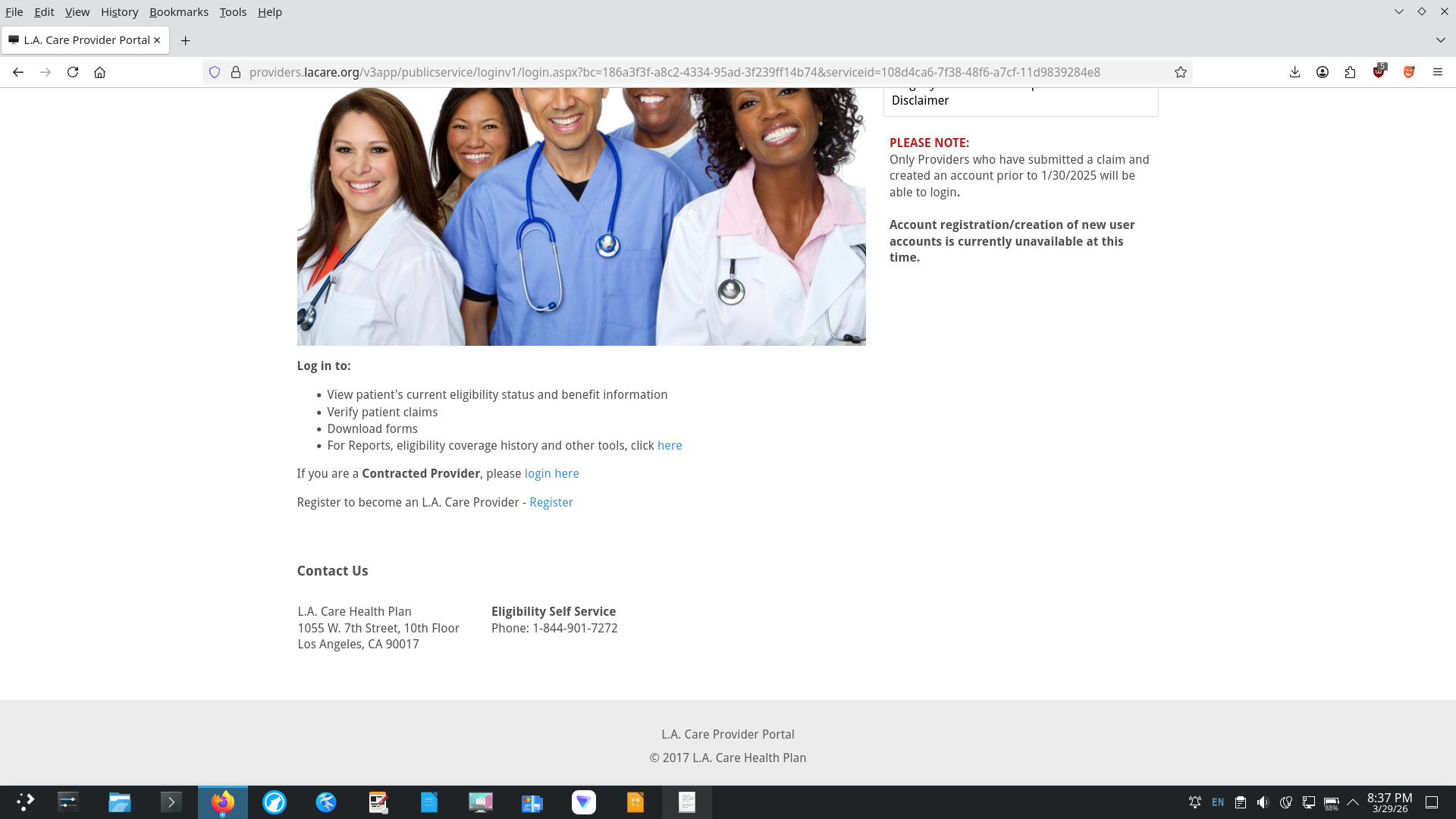Click the browser Reload button
The height and width of the screenshot is (819, 1456).
[73, 72]
